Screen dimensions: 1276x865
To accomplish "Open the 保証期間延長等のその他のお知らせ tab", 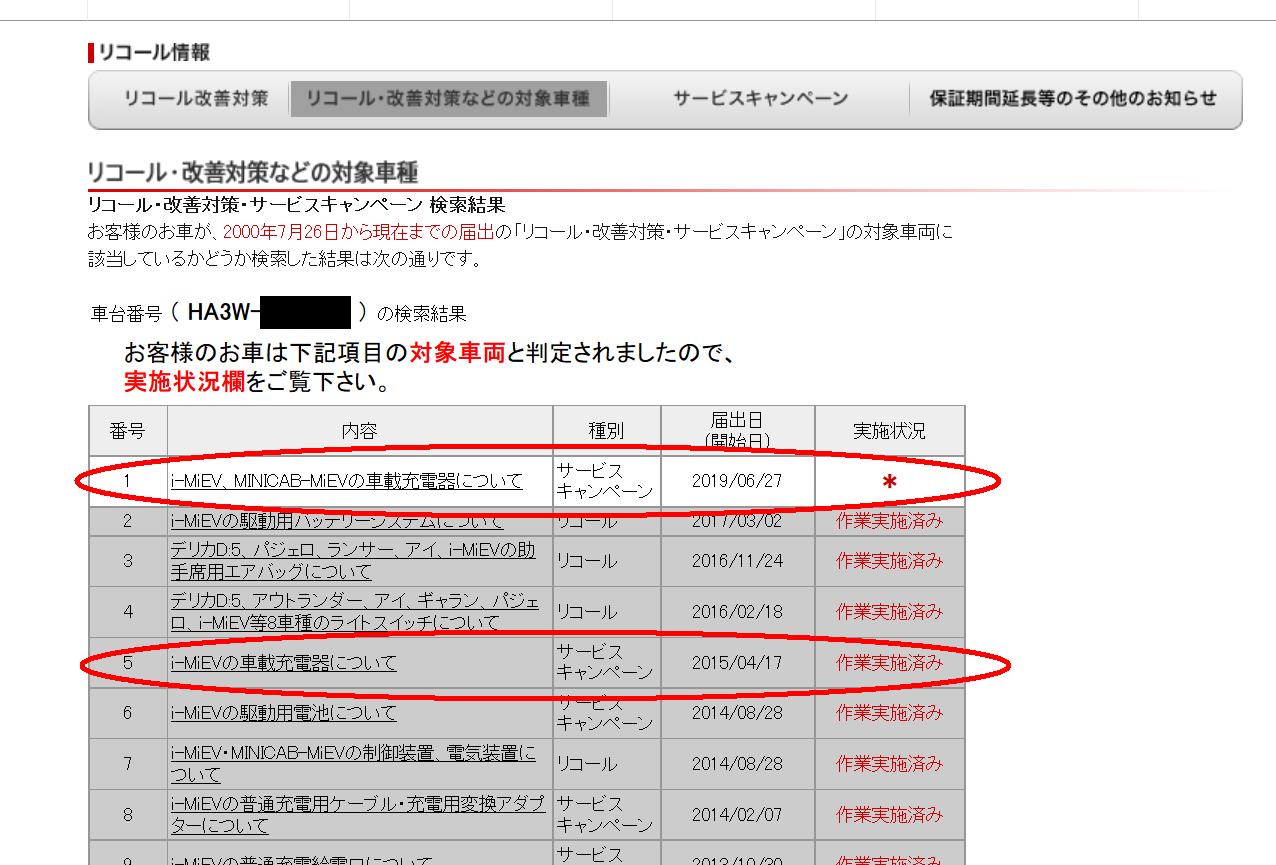I will point(1073,99).
